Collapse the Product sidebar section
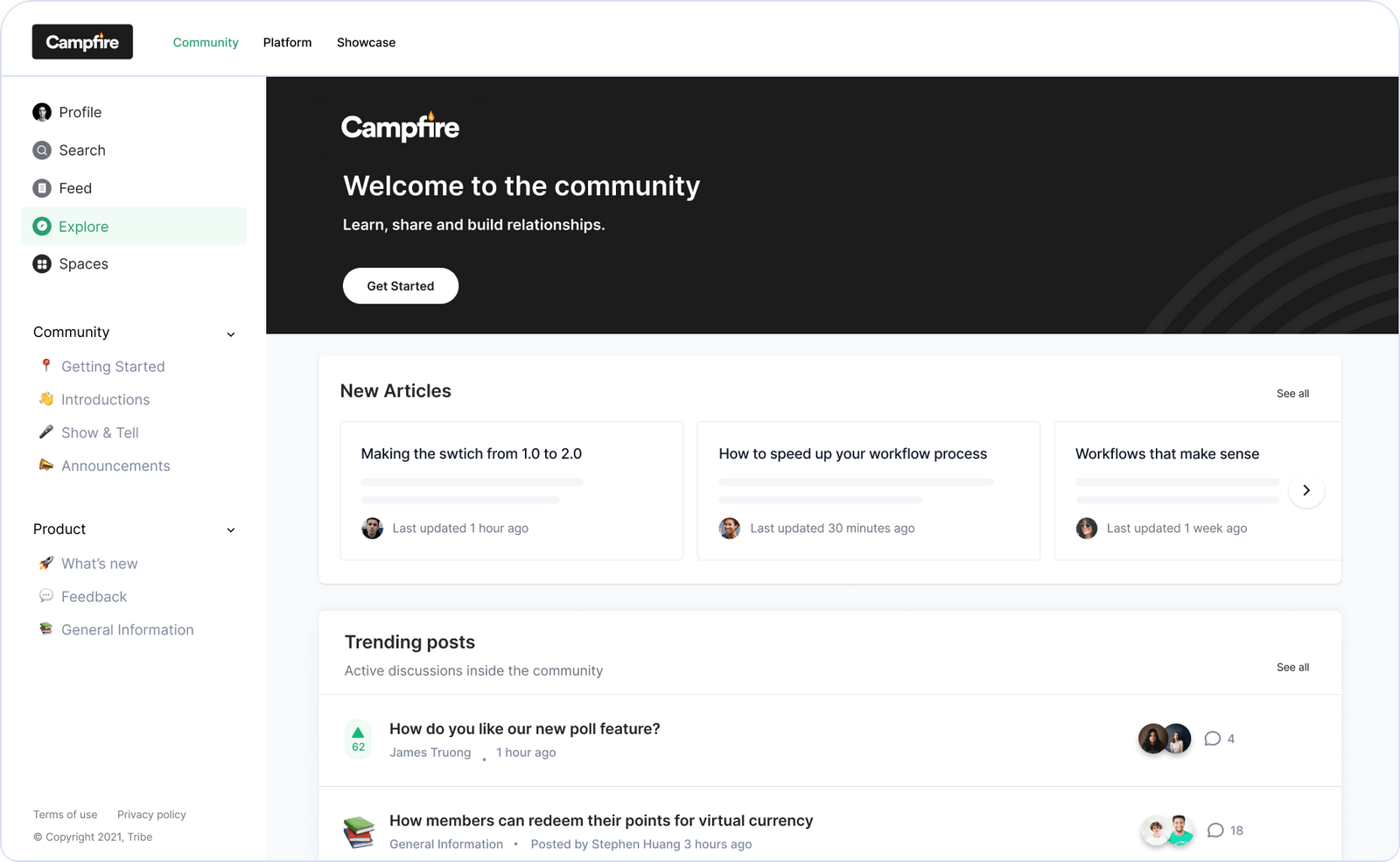 click(231, 529)
